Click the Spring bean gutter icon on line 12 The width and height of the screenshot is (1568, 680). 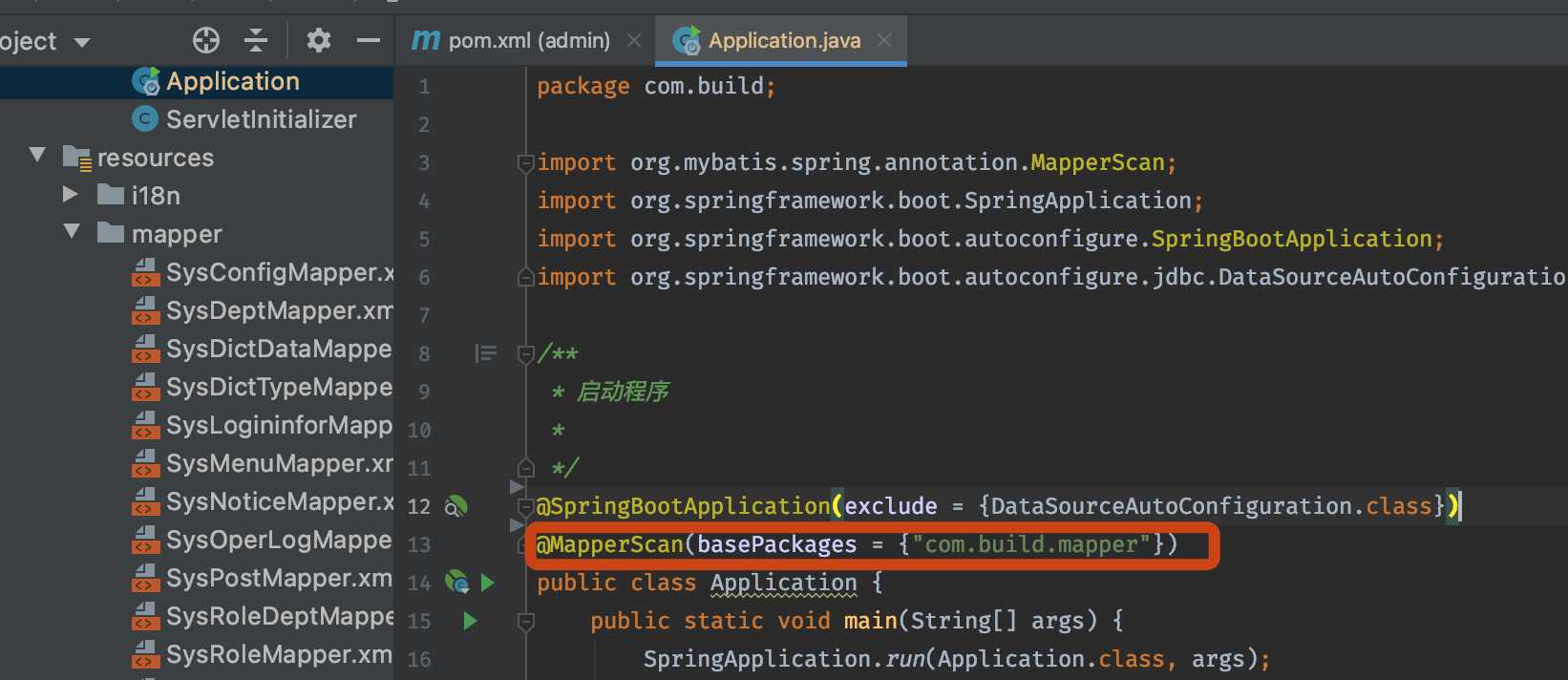point(456,506)
